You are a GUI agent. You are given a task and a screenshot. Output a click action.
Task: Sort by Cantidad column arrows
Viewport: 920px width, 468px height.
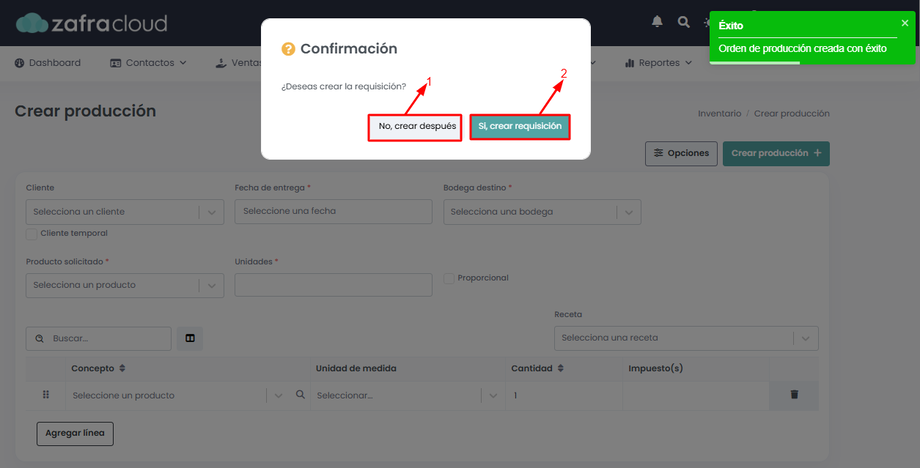coord(560,368)
